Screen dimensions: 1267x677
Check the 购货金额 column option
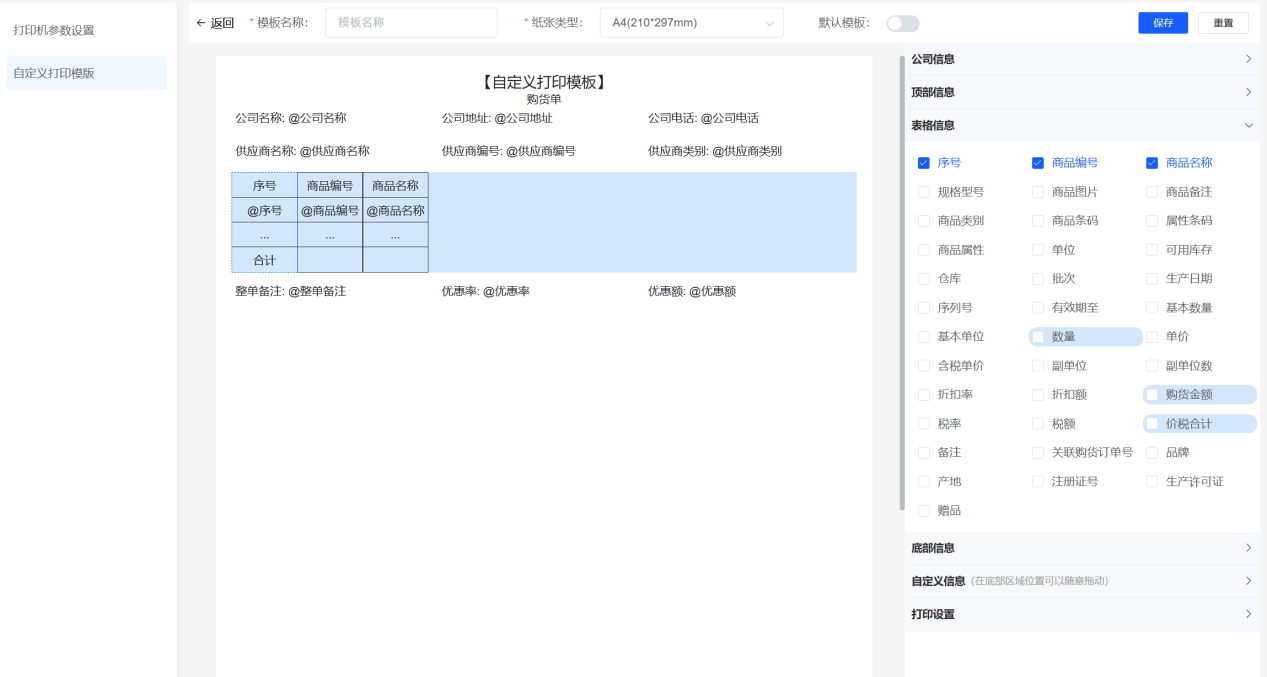[1152, 395]
